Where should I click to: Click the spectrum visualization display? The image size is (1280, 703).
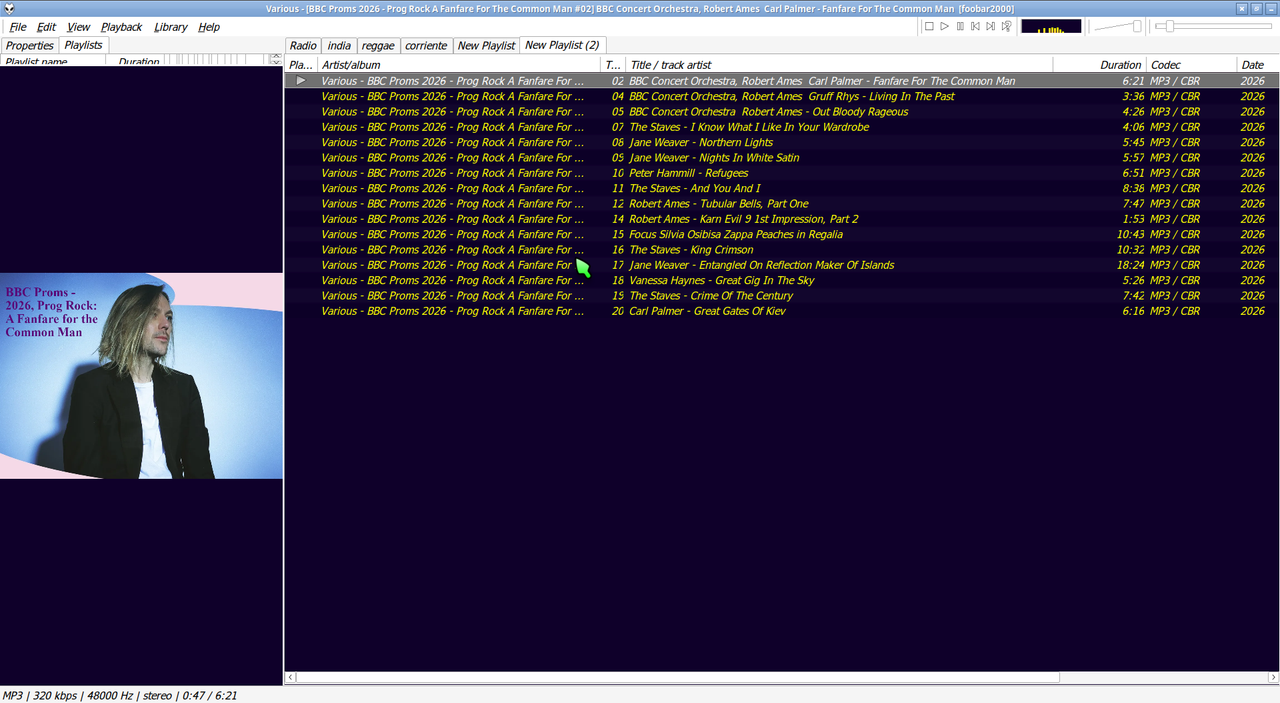[x=1051, y=26]
